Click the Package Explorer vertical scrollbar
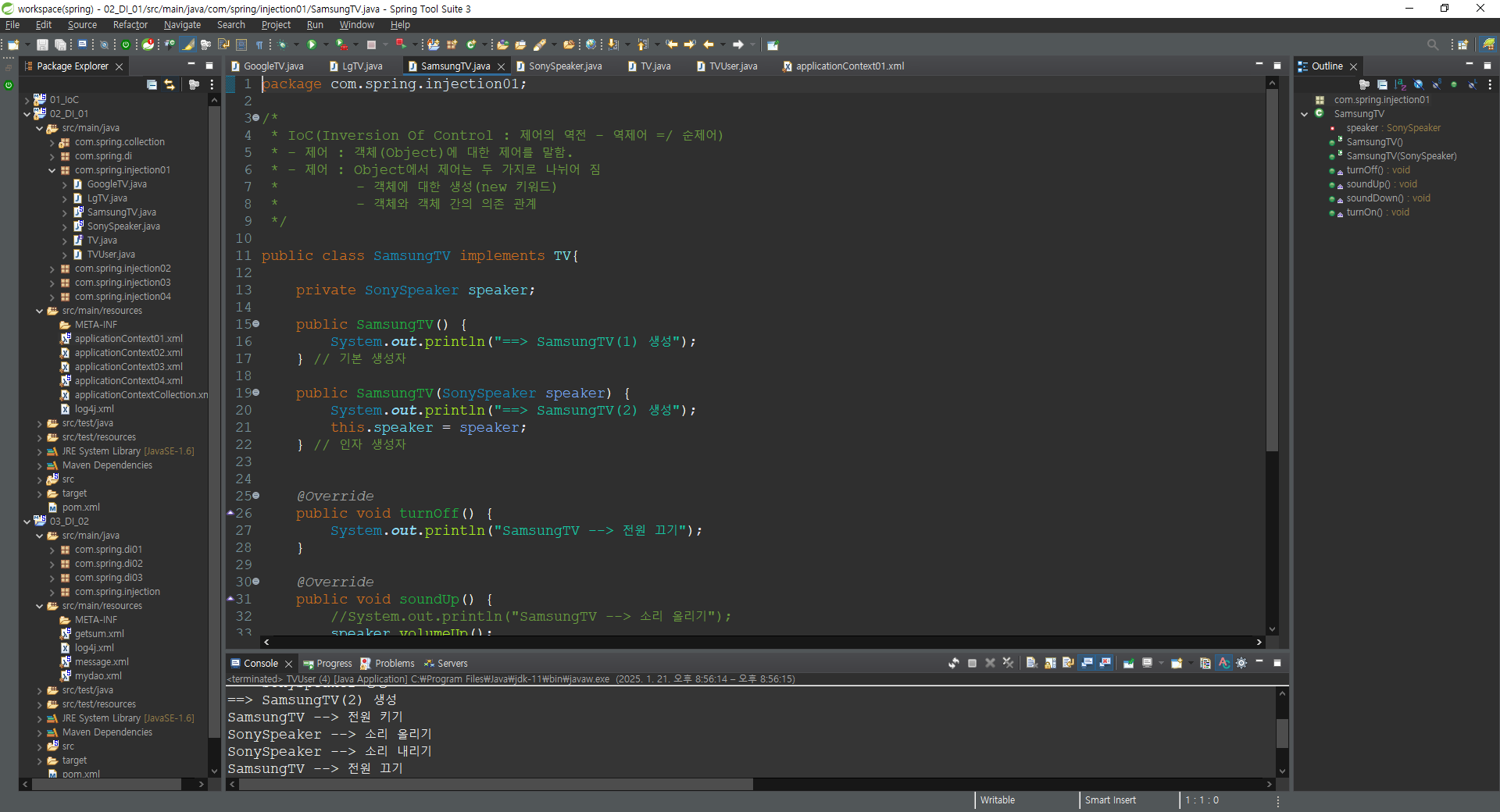1500x812 pixels. tap(214, 422)
